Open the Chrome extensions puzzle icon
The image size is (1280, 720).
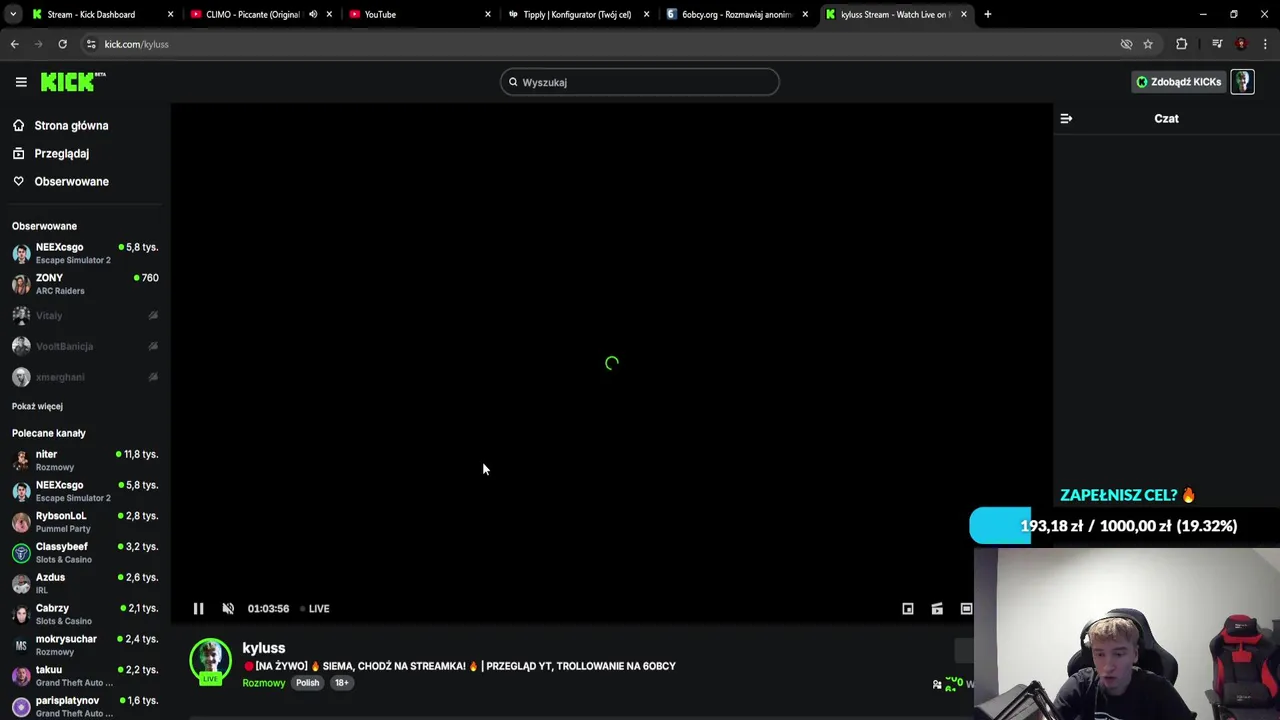click(x=1181, y=44)
